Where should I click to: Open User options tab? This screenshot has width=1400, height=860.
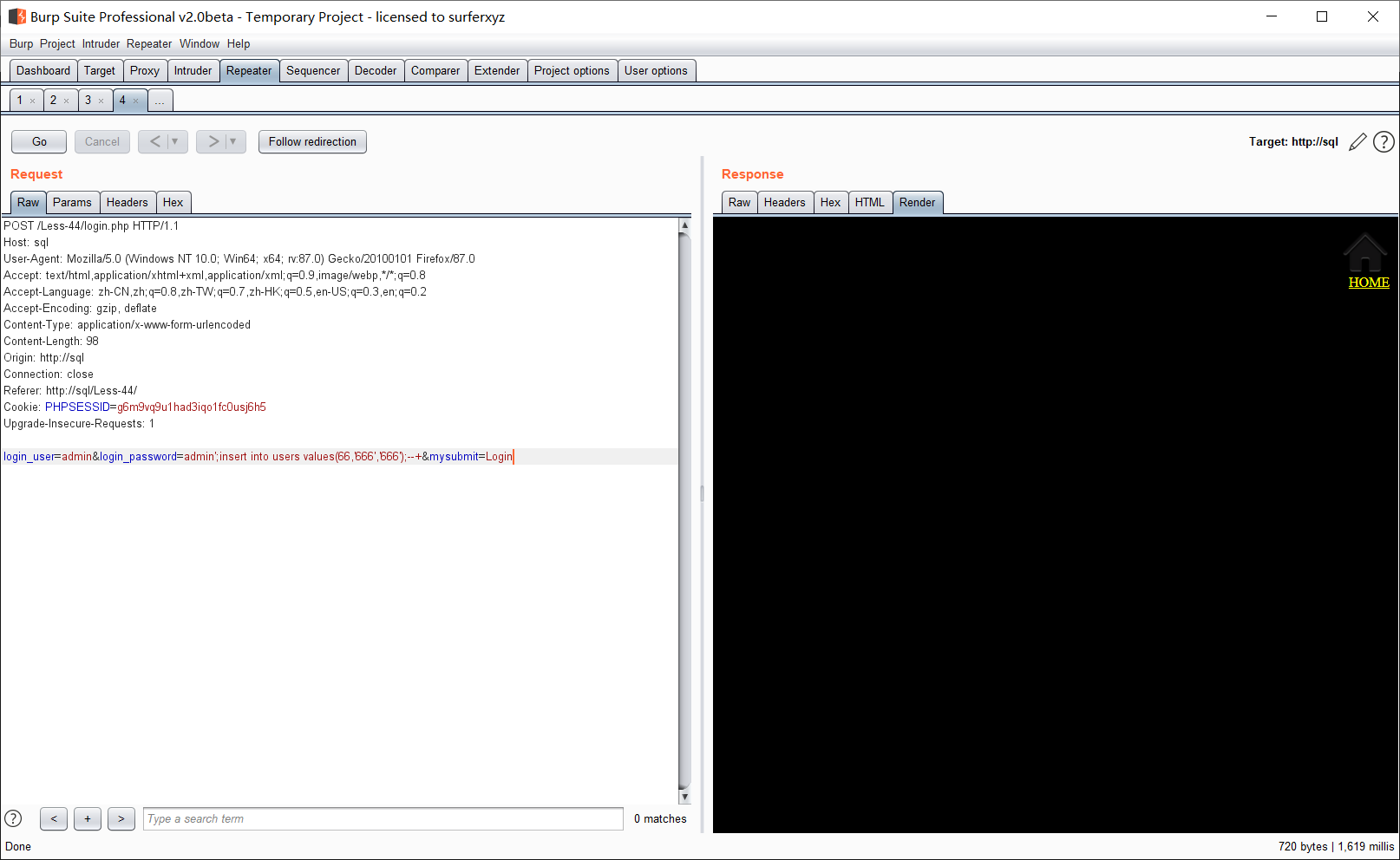point(656,71)
